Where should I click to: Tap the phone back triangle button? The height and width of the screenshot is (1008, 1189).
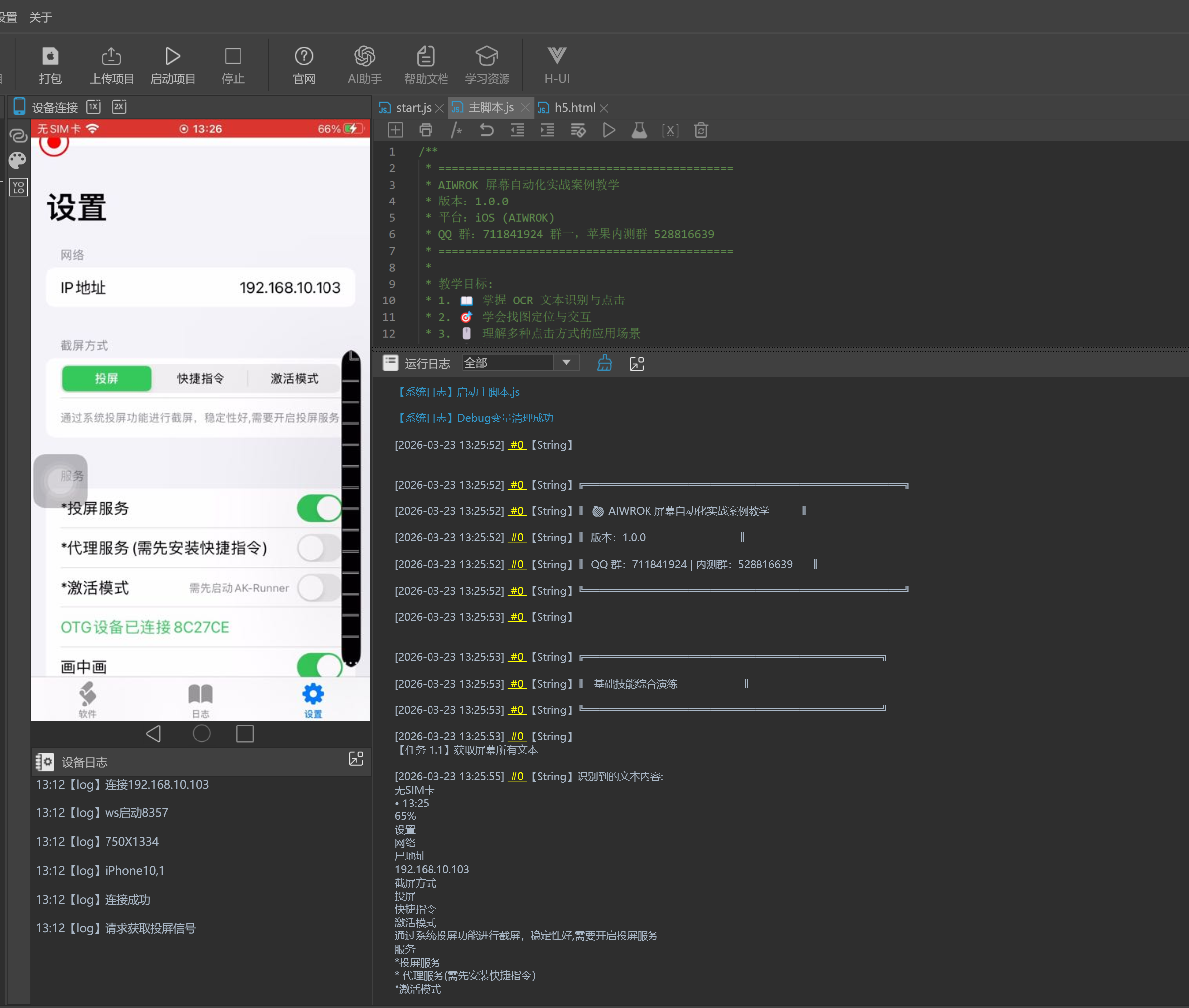click(x=153, y=734)
